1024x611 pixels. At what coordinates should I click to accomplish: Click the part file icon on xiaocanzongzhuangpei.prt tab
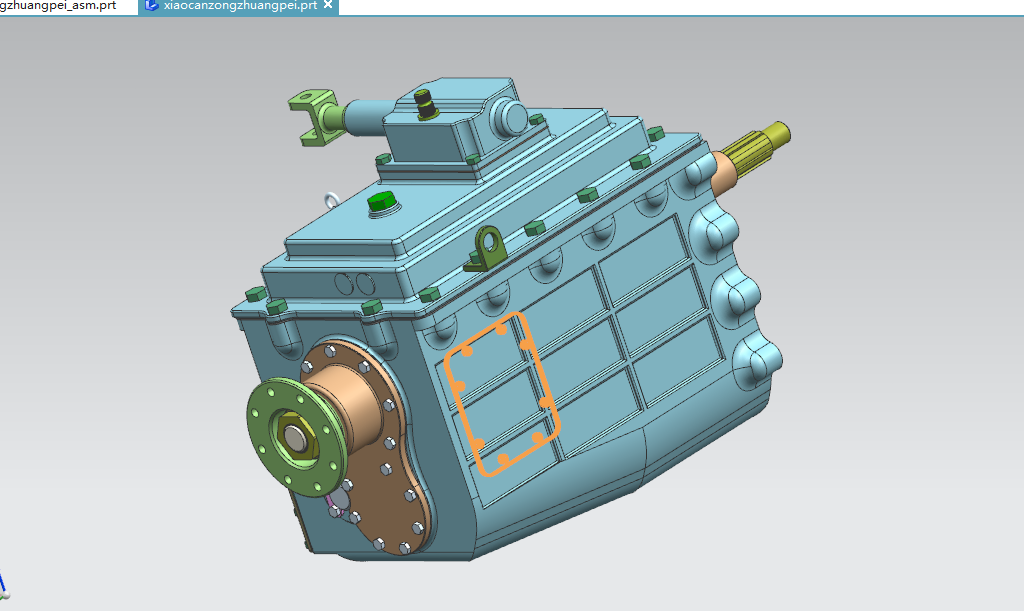(x=152, y=6)
